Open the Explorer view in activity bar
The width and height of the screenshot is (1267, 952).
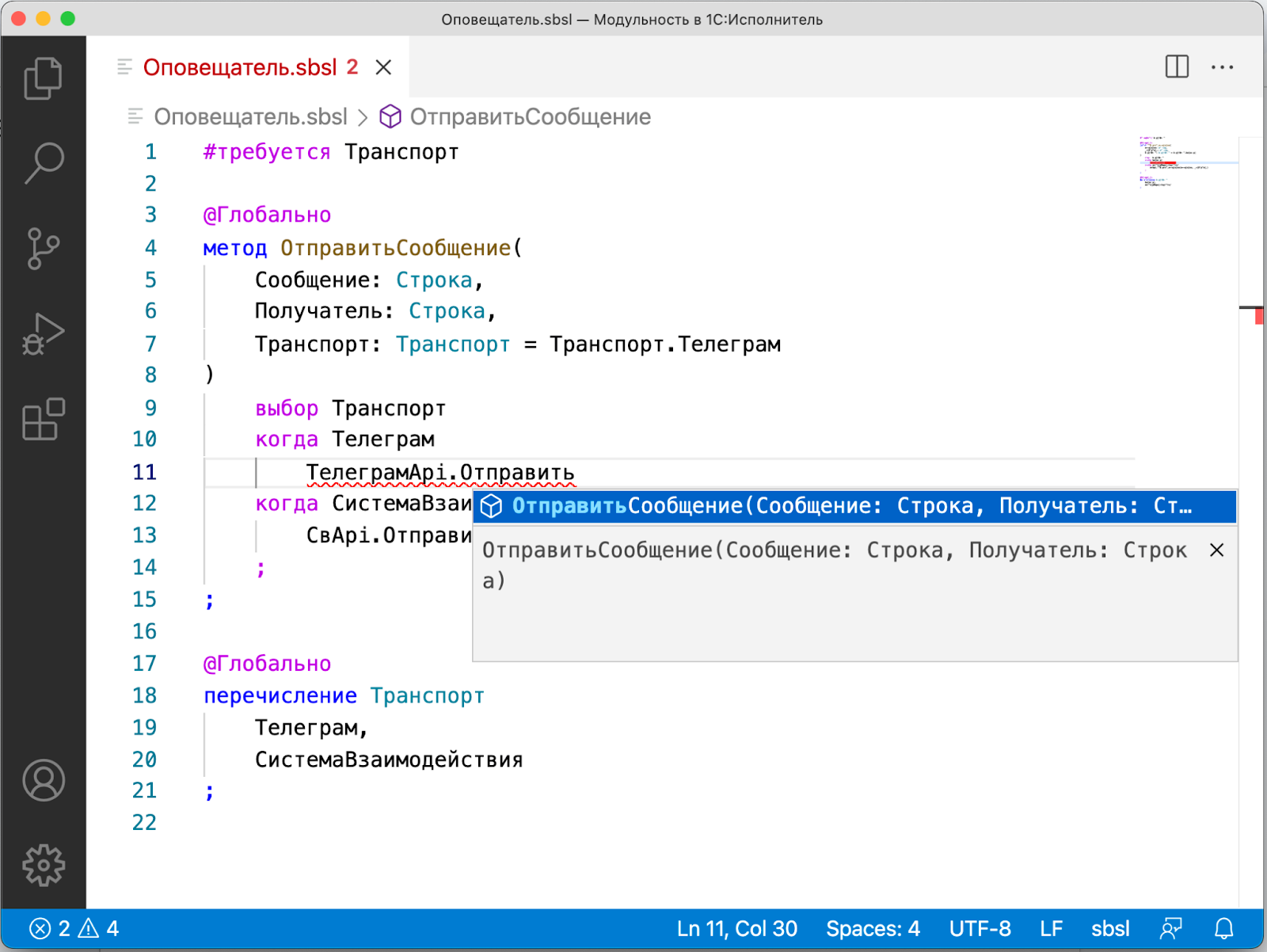coord(43,78)
